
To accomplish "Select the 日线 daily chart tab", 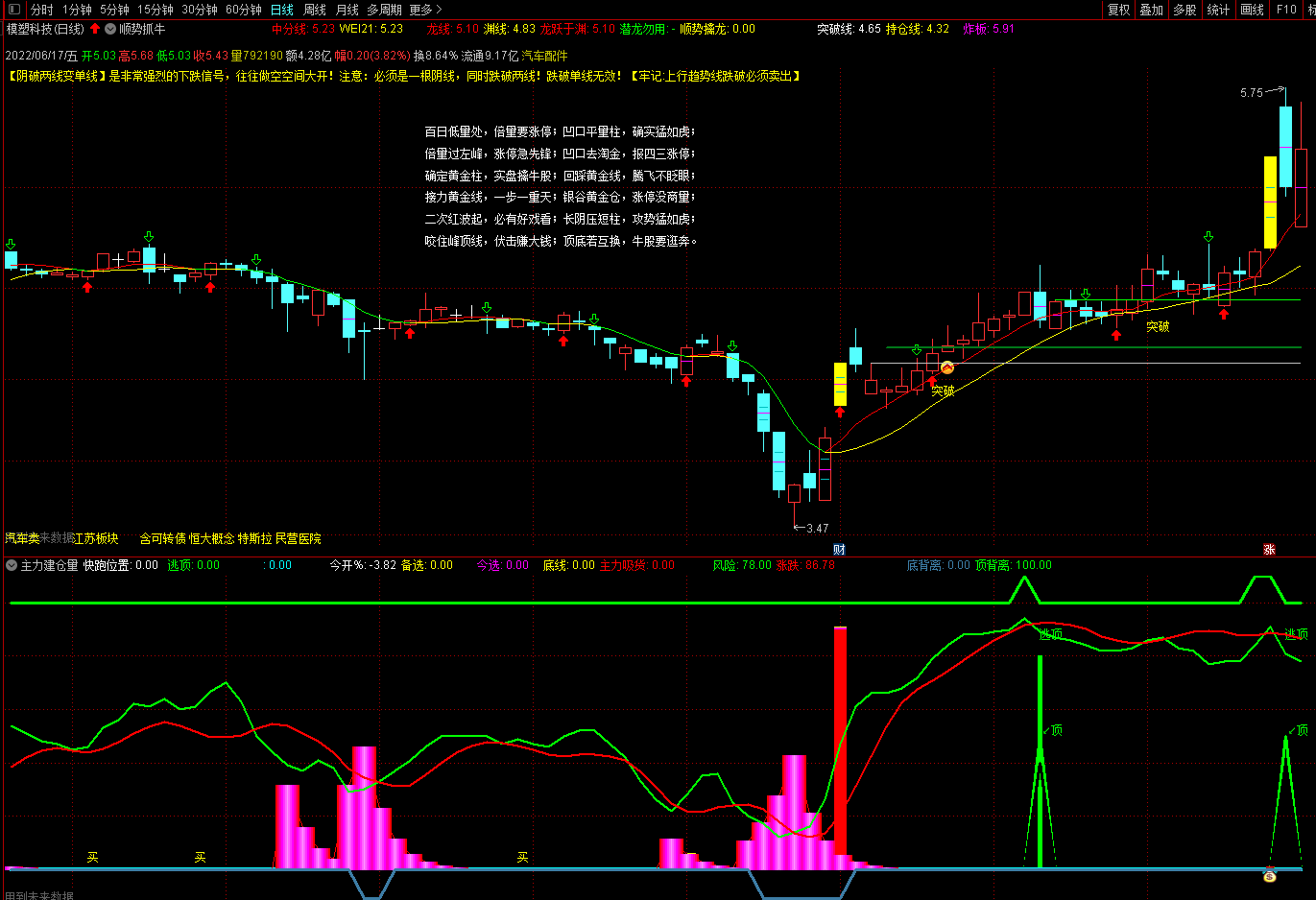I will tap(282, 10).
